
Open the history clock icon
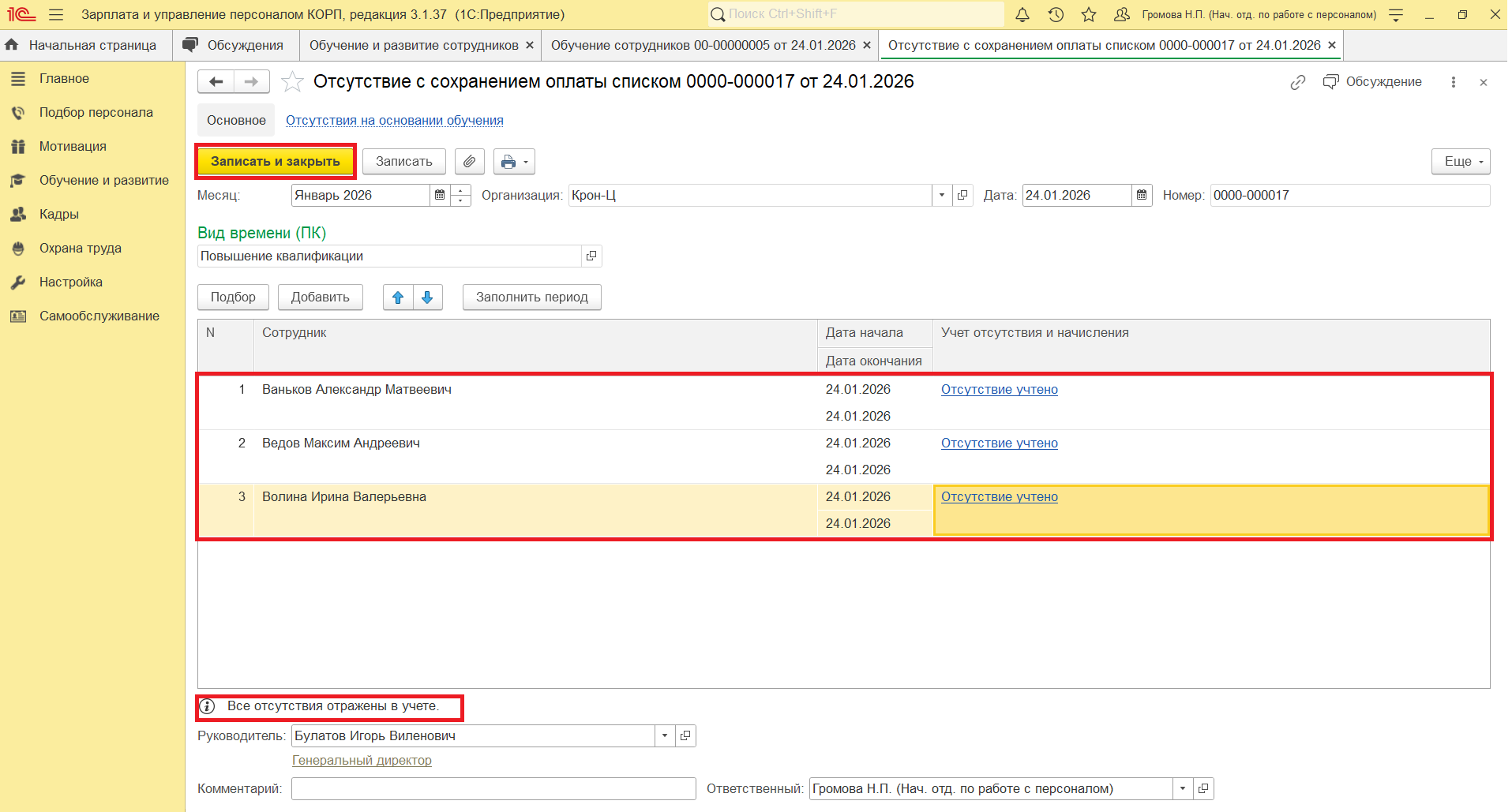click(x=1056, y=14)
